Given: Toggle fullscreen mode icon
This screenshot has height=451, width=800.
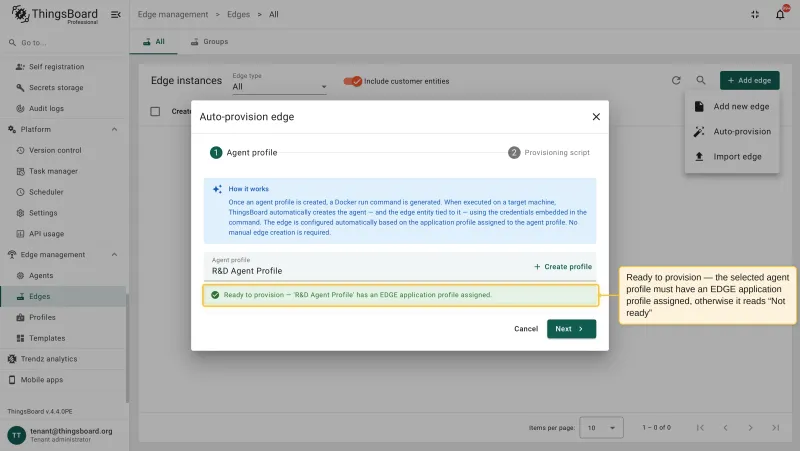Looking at the screenshot, I should coord(755,15).
